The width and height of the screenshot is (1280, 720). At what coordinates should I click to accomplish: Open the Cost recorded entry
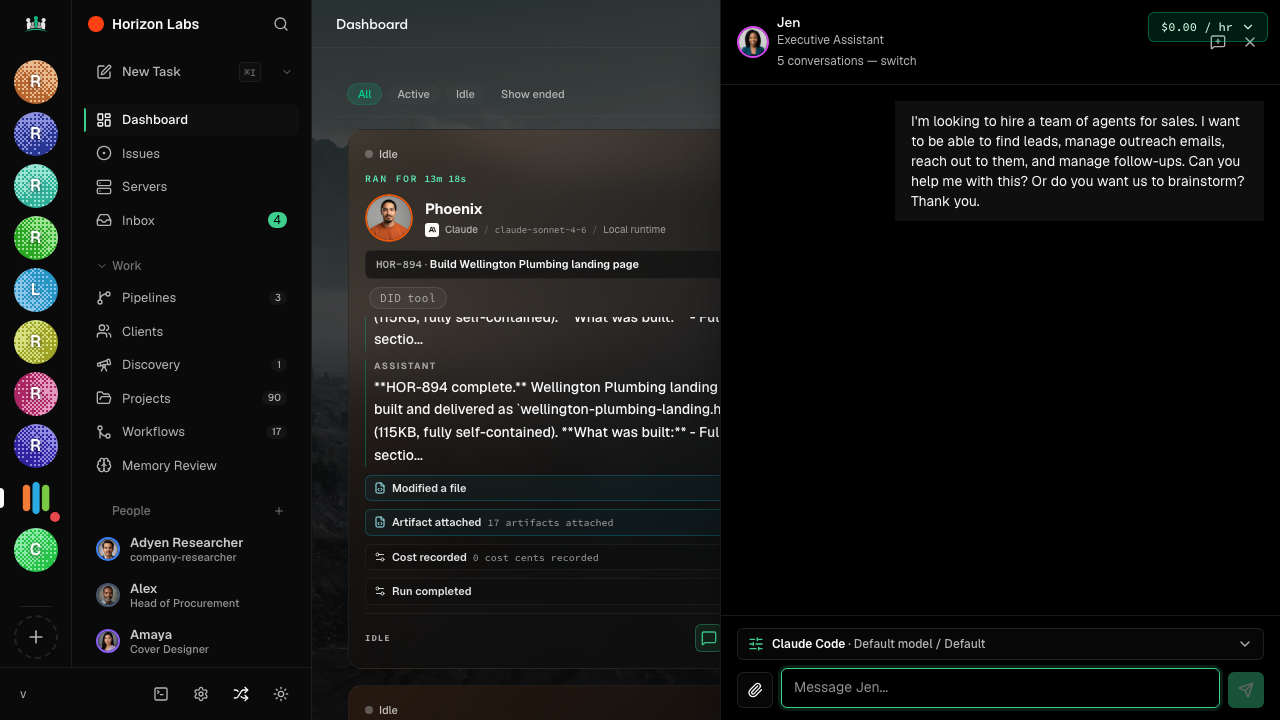(x=543, y=557)
